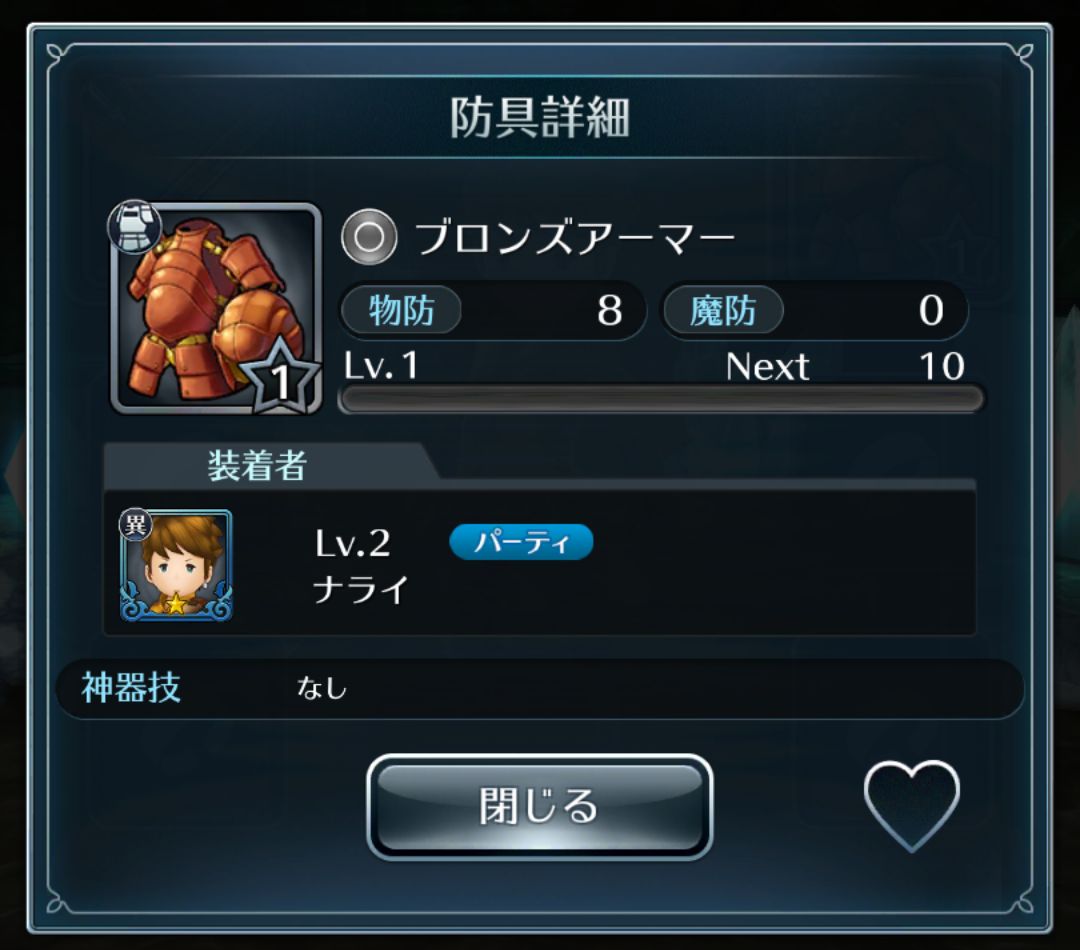1080x950 pixels.
Task: Click the 魔防 stat label
Action: tap(723, 310)
